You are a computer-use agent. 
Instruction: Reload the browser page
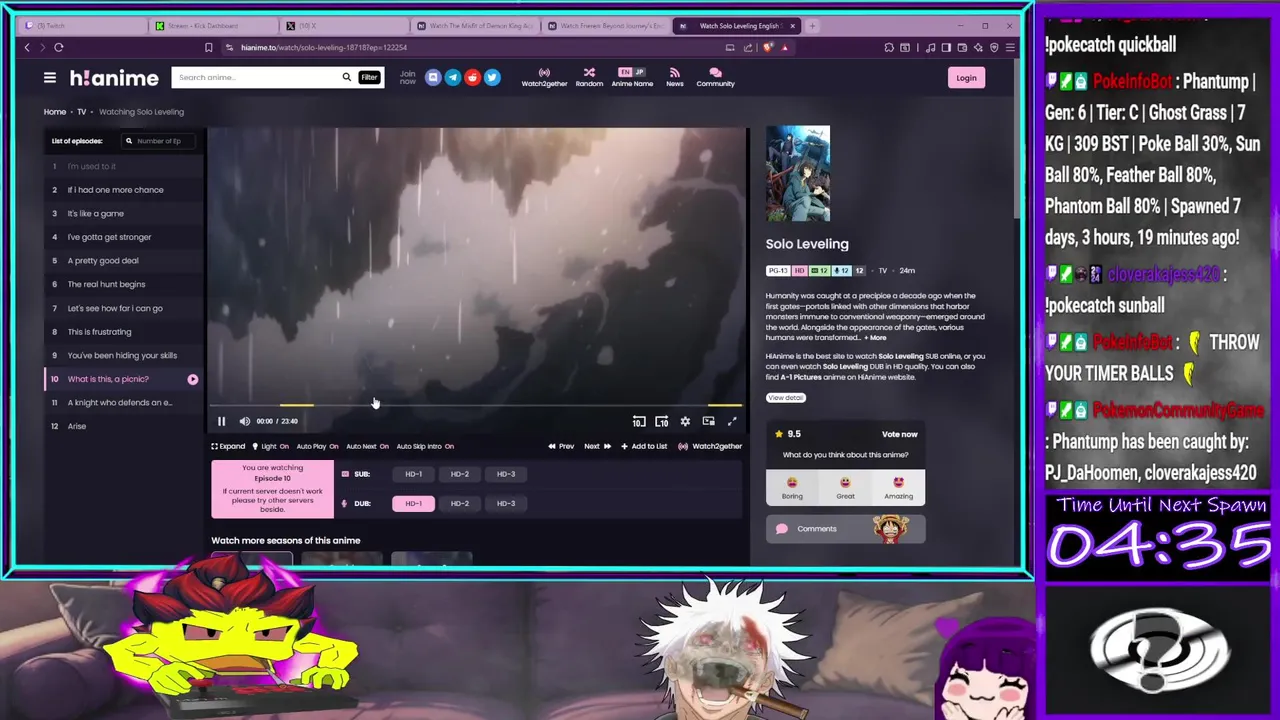pos(59,47)
